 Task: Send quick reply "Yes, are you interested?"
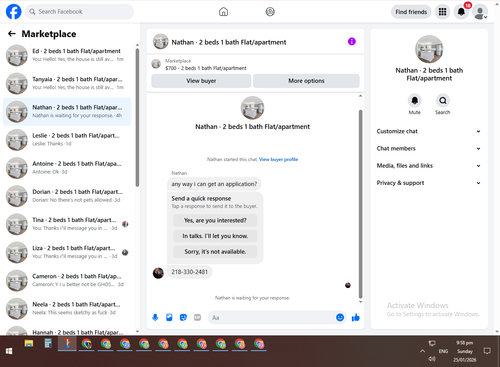coord(215,220)
